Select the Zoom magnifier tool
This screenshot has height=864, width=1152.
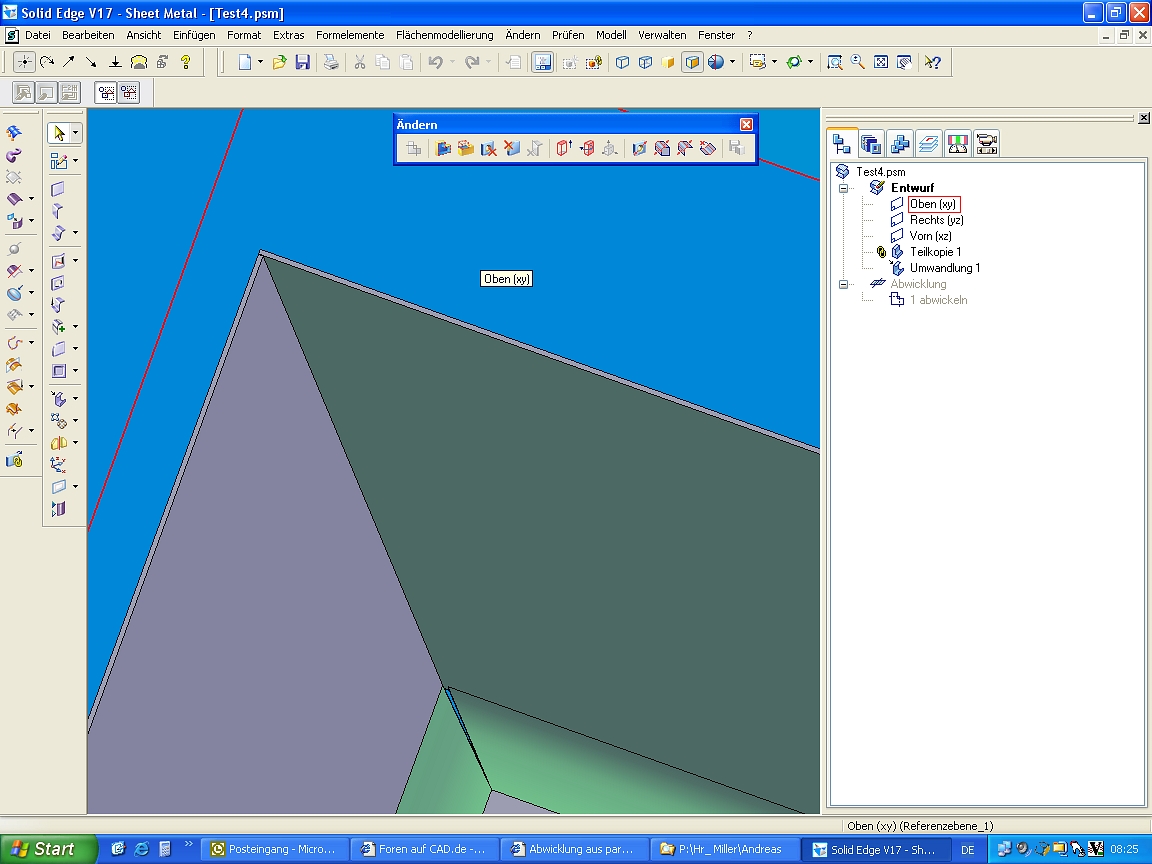coord(857,62)
